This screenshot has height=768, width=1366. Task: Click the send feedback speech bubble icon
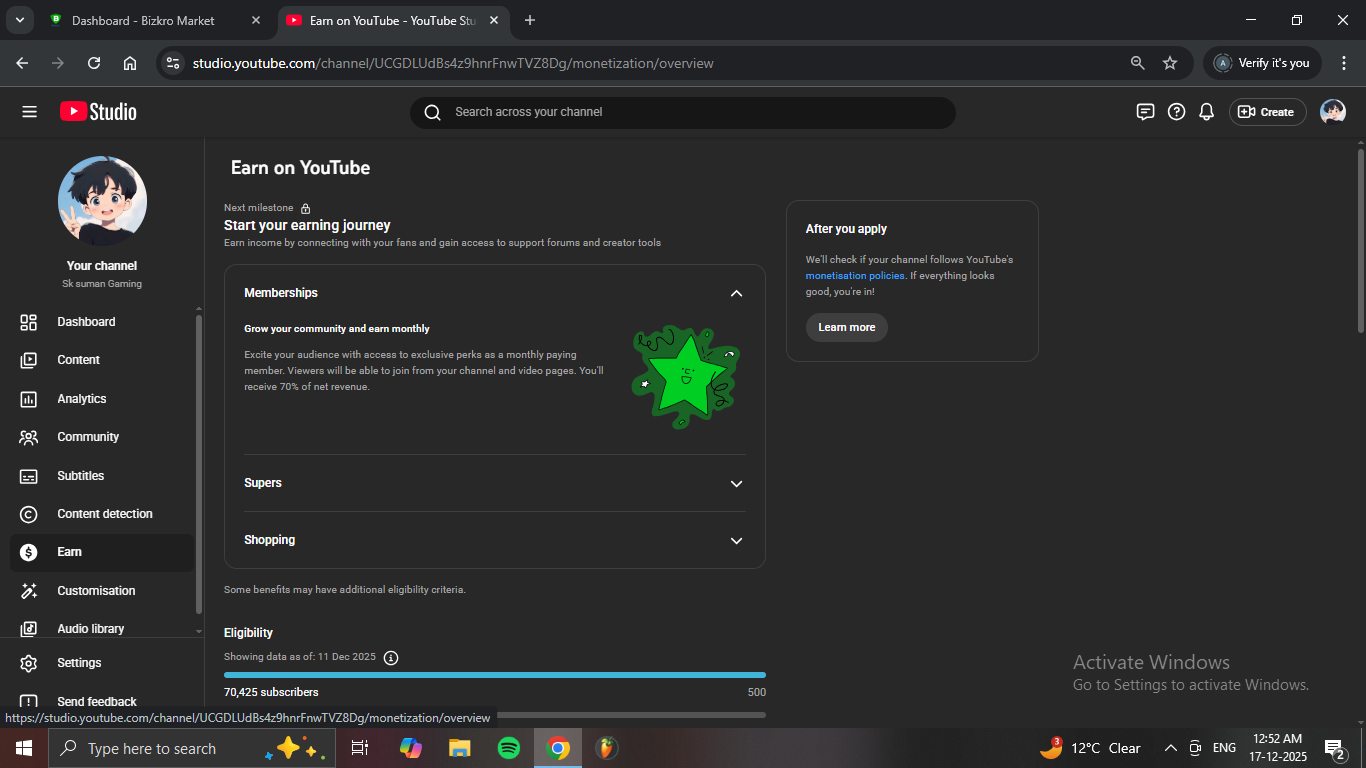pyautogui.click(x=1145, y=112)
